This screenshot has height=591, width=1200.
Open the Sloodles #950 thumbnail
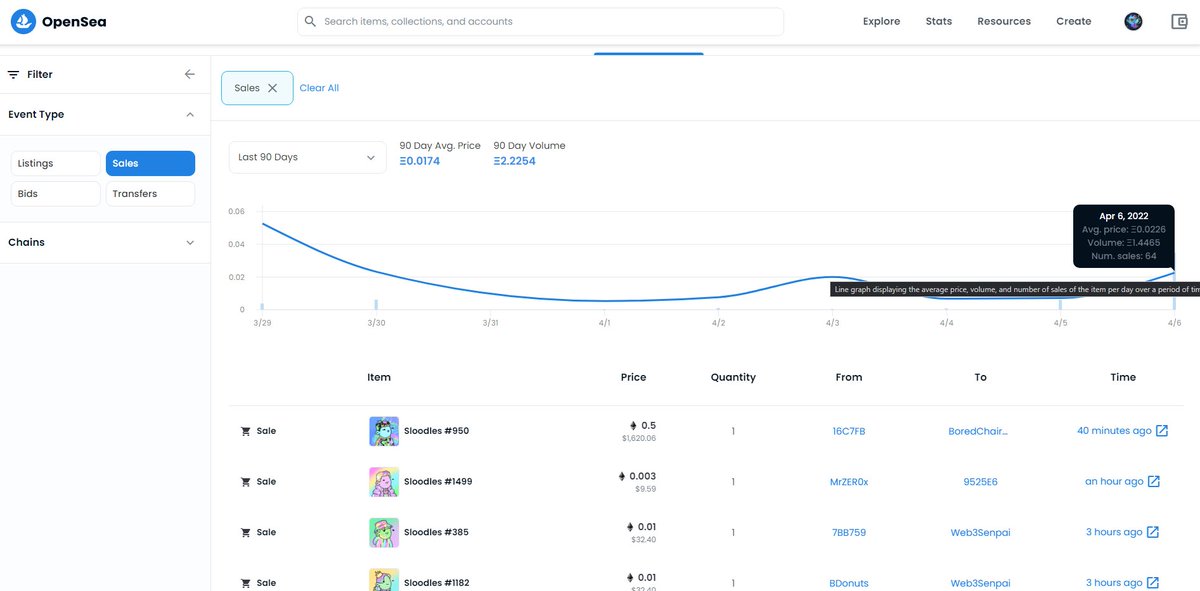tap(384, 431)
